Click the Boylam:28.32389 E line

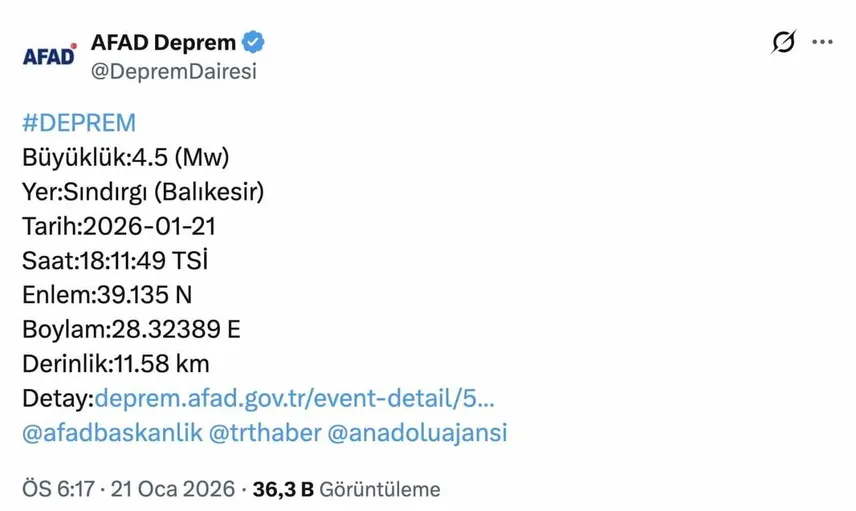131,329
